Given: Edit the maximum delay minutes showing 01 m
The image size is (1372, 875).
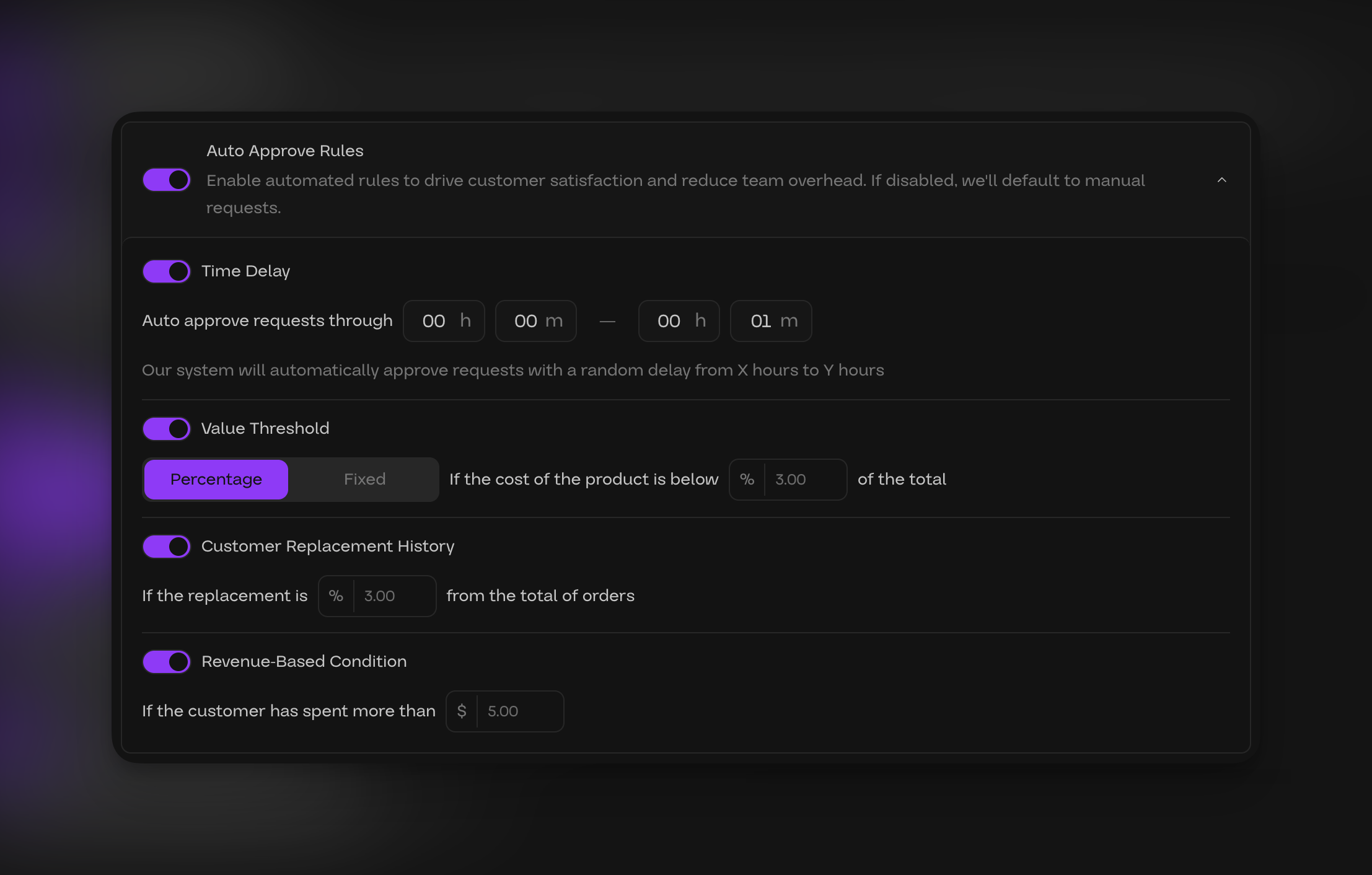Looking at the screenshot, I should pyautogui.click(x=771, y=321).
